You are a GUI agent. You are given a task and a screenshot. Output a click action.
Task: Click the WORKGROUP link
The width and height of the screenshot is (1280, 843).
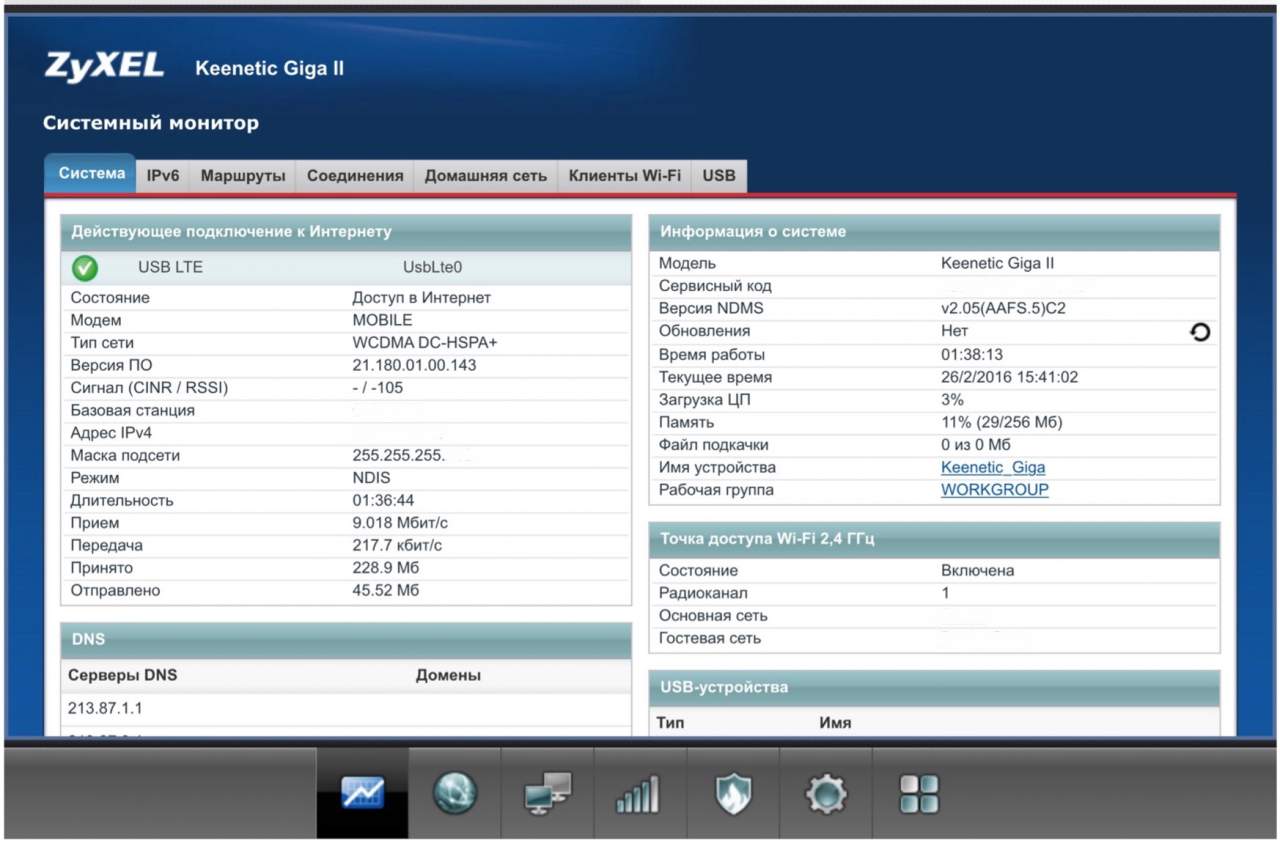995,490
